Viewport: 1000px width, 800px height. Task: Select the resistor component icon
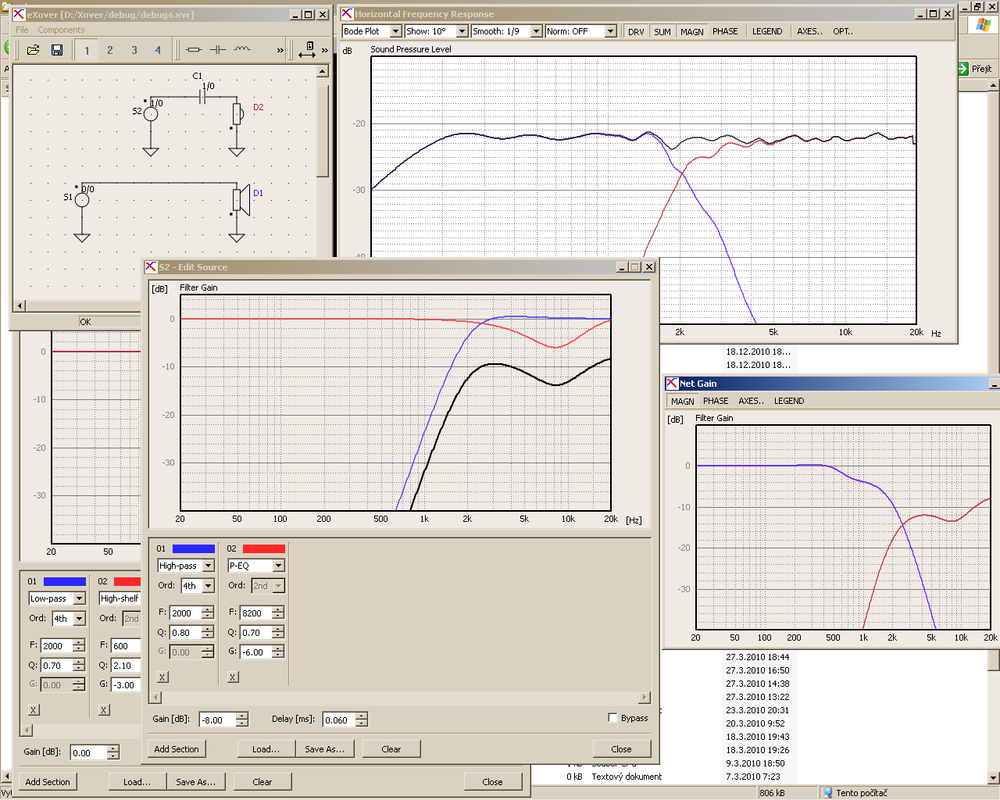click(193, 50)
